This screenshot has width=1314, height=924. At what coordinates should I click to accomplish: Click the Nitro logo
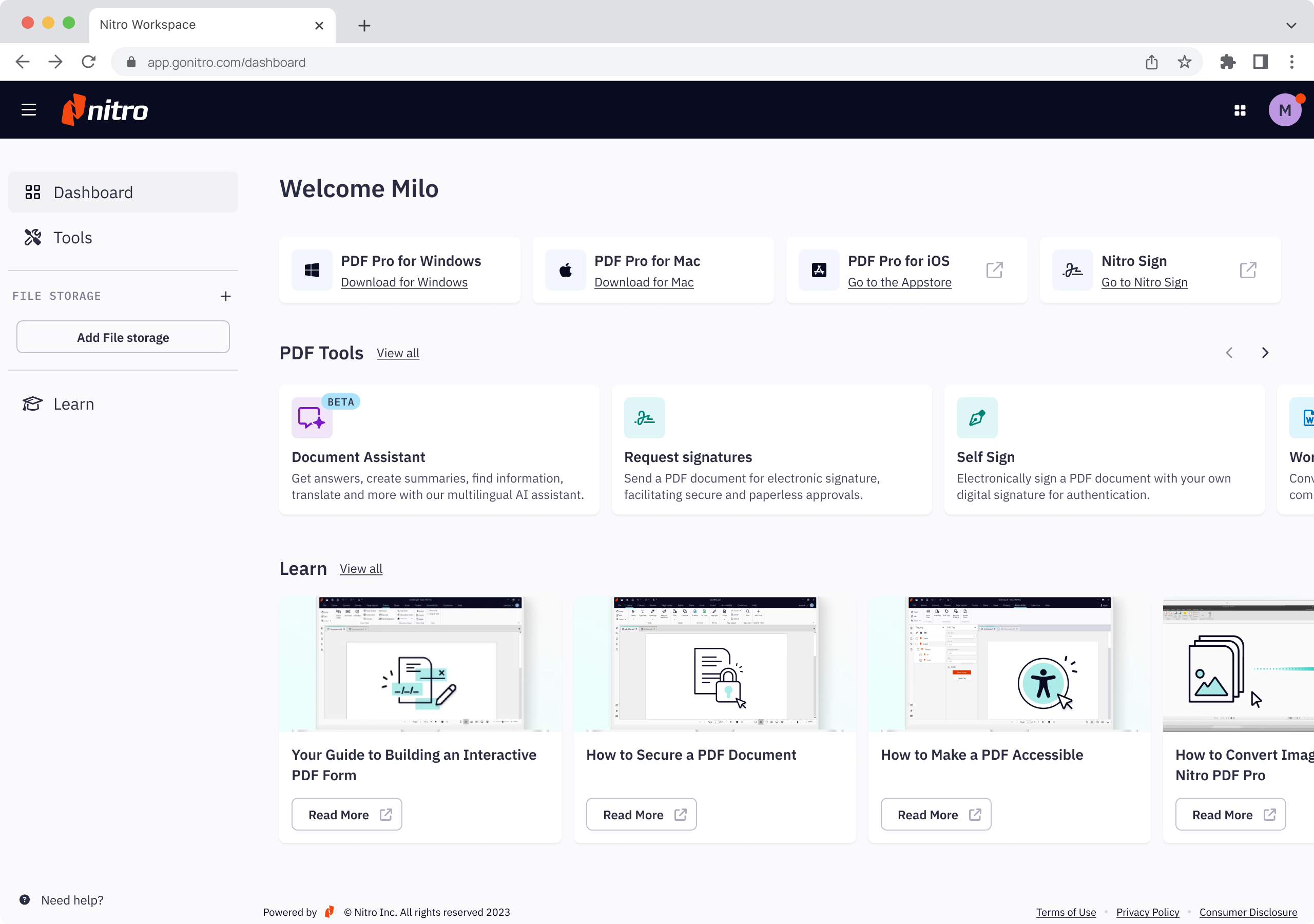[x=104, y=110]
